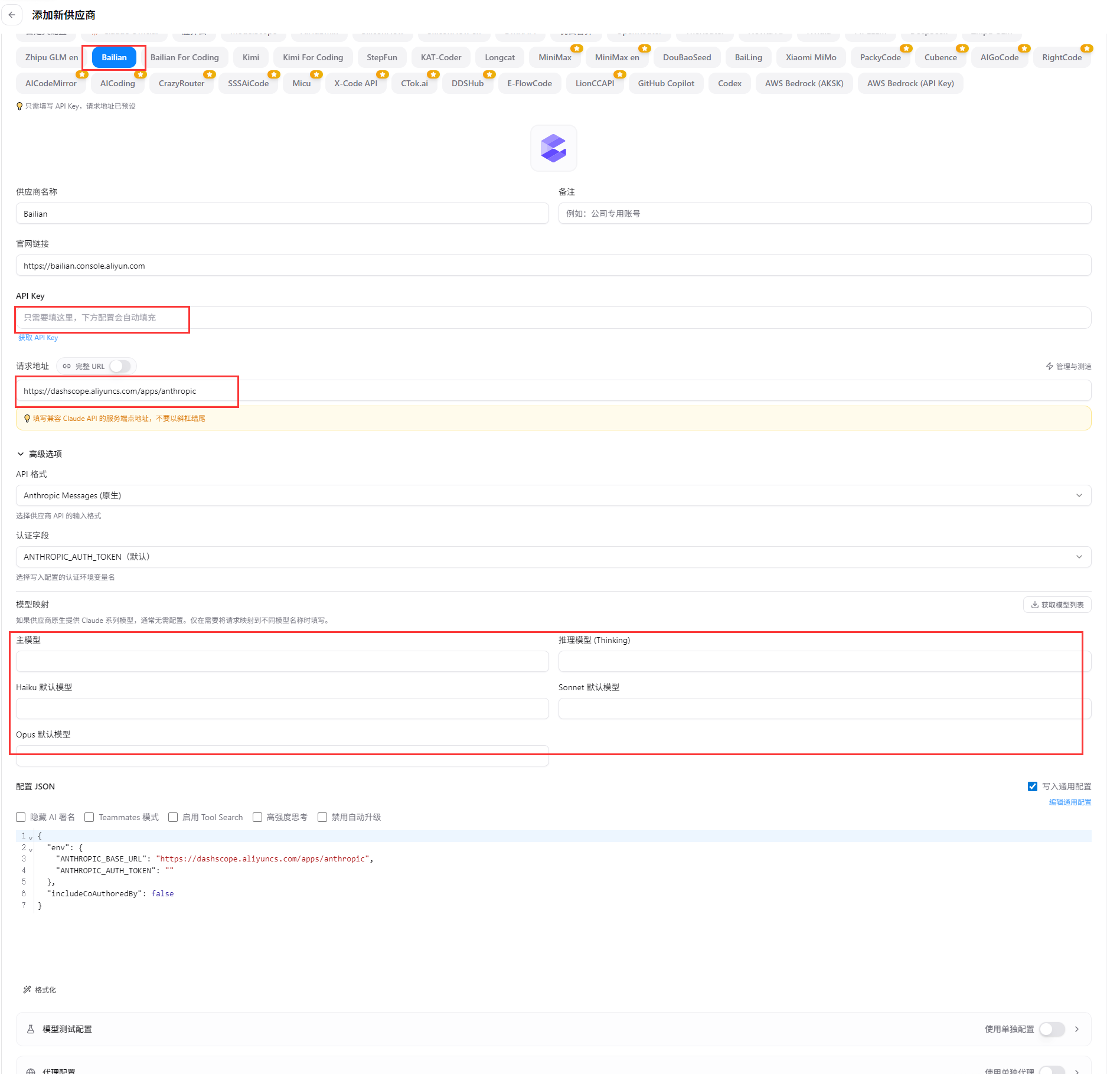
Task: Open the API 格式 dropdown
Action: pyautogui.click(x=553, y=495)
